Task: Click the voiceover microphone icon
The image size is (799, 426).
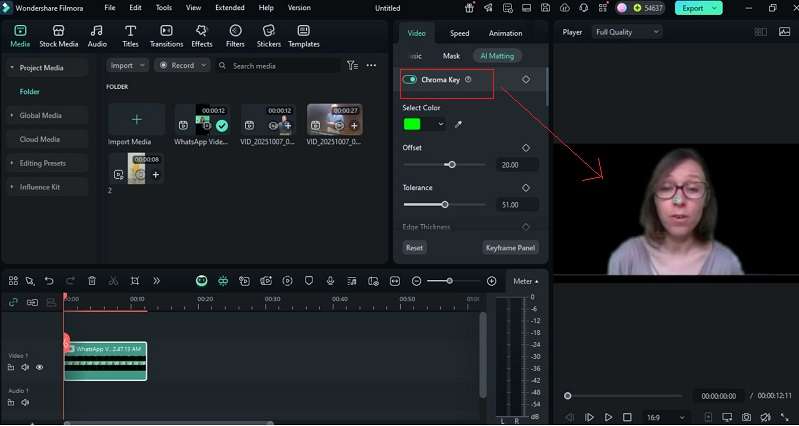Action: pos(330,281)
